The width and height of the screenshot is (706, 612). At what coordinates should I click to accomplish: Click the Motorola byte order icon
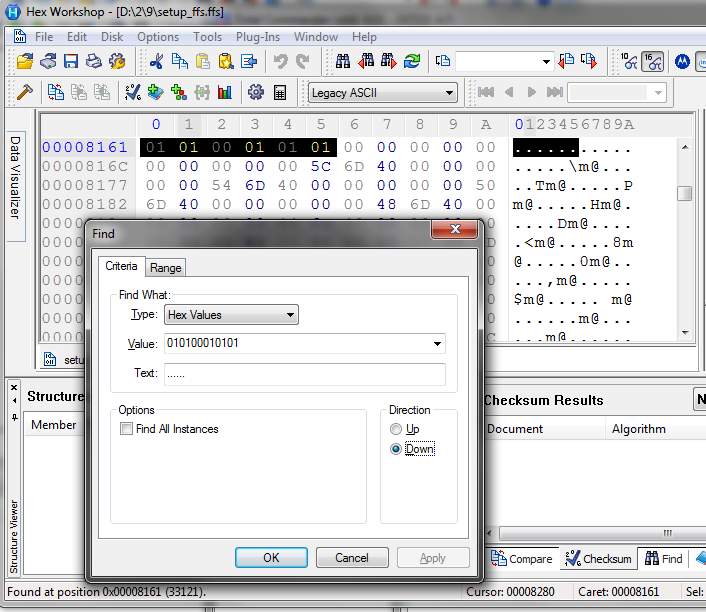coord(682,61)
